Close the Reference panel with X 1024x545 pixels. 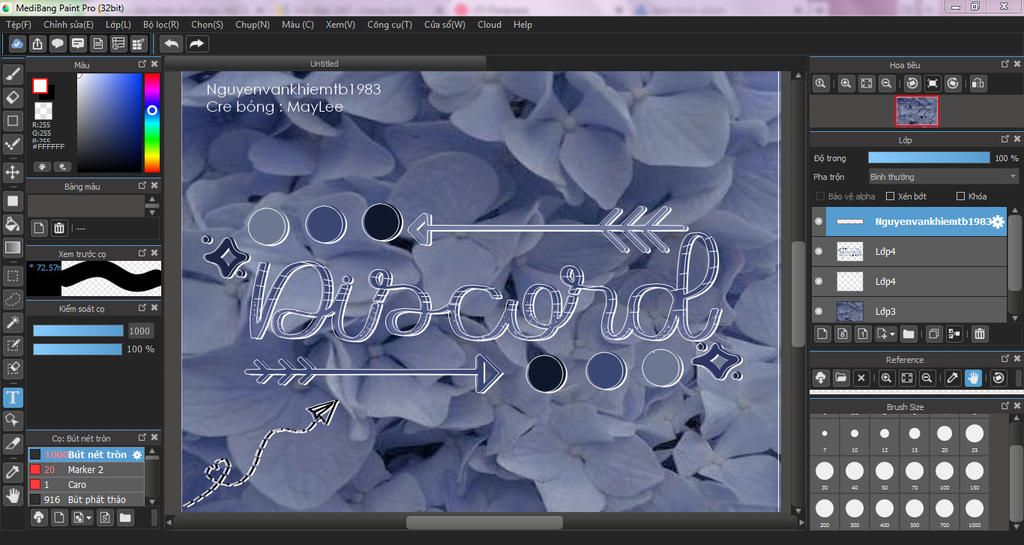pos(1017,359)
